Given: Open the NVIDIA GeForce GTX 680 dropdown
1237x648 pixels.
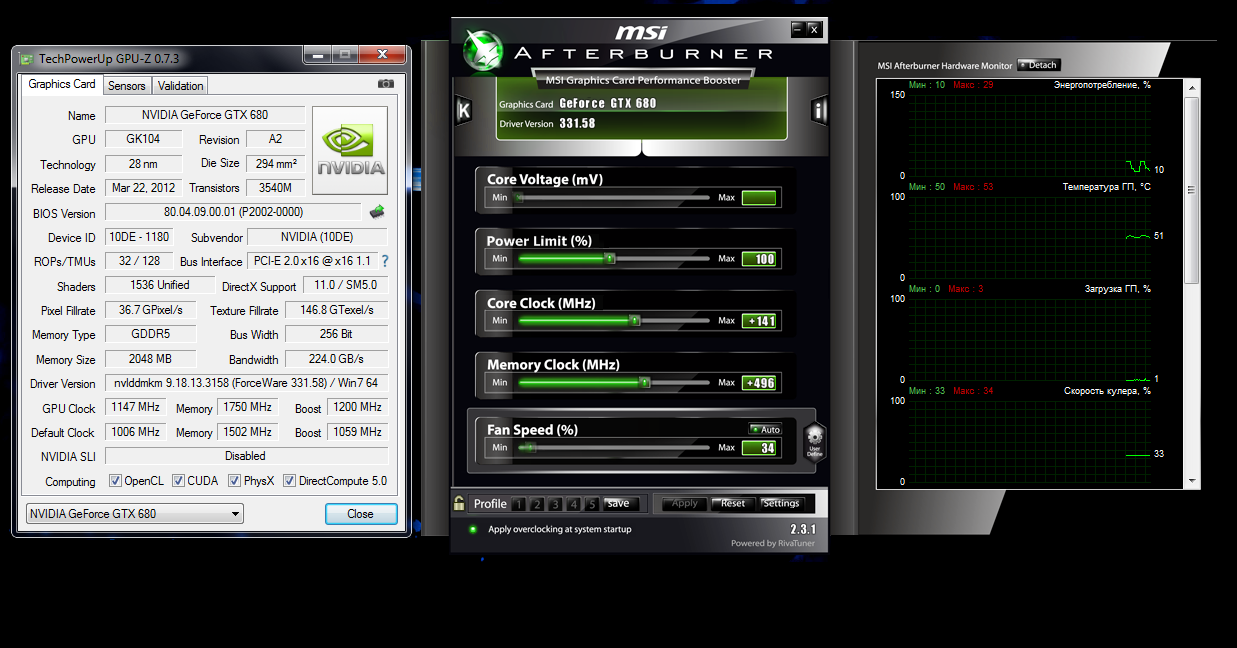Looking at the screenshot, I should (x=134, y=514).
